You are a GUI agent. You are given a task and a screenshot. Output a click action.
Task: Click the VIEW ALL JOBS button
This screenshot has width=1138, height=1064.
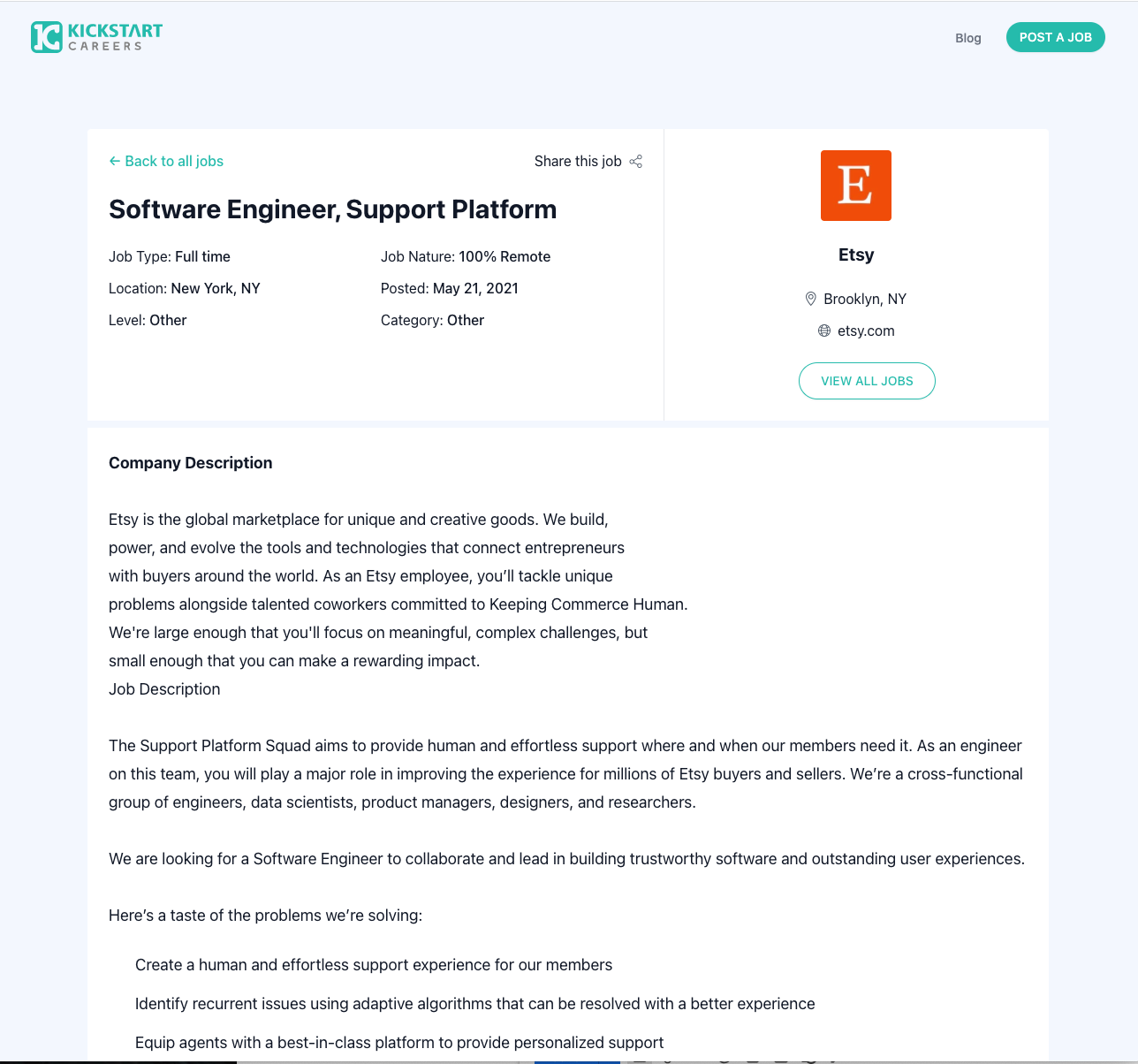pos(867,381)
